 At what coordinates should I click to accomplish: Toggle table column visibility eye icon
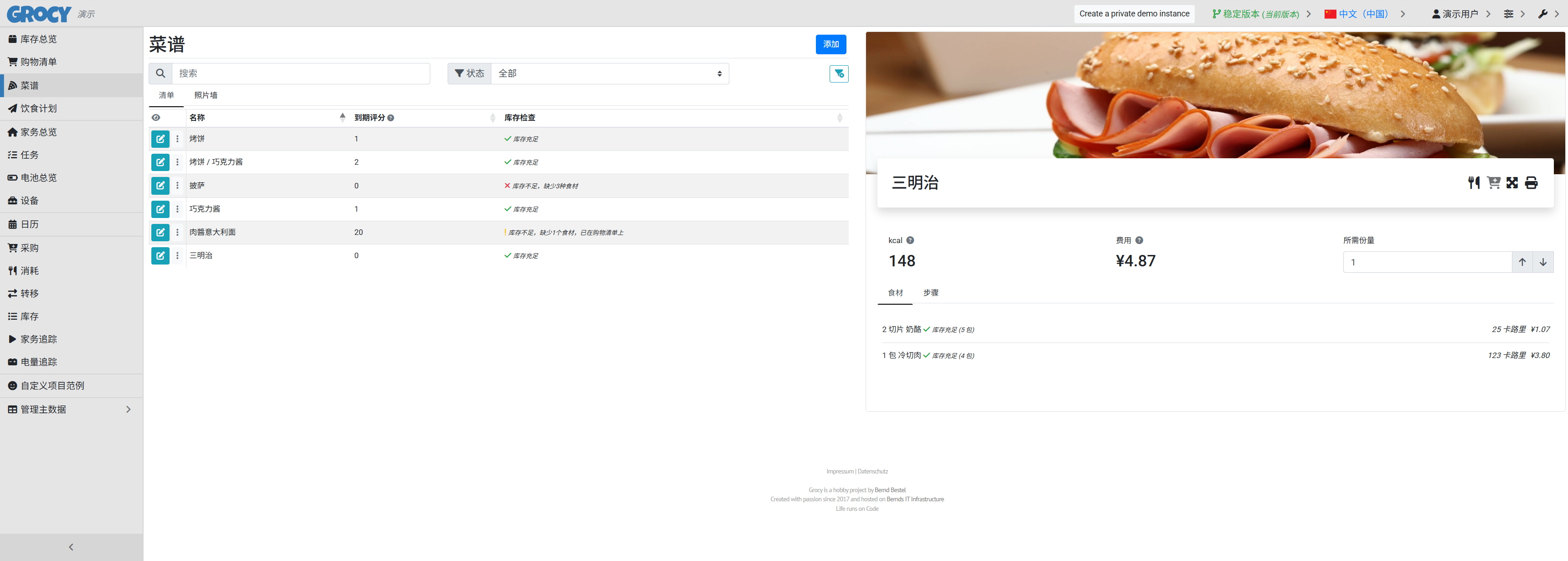[x=156, y=118]
